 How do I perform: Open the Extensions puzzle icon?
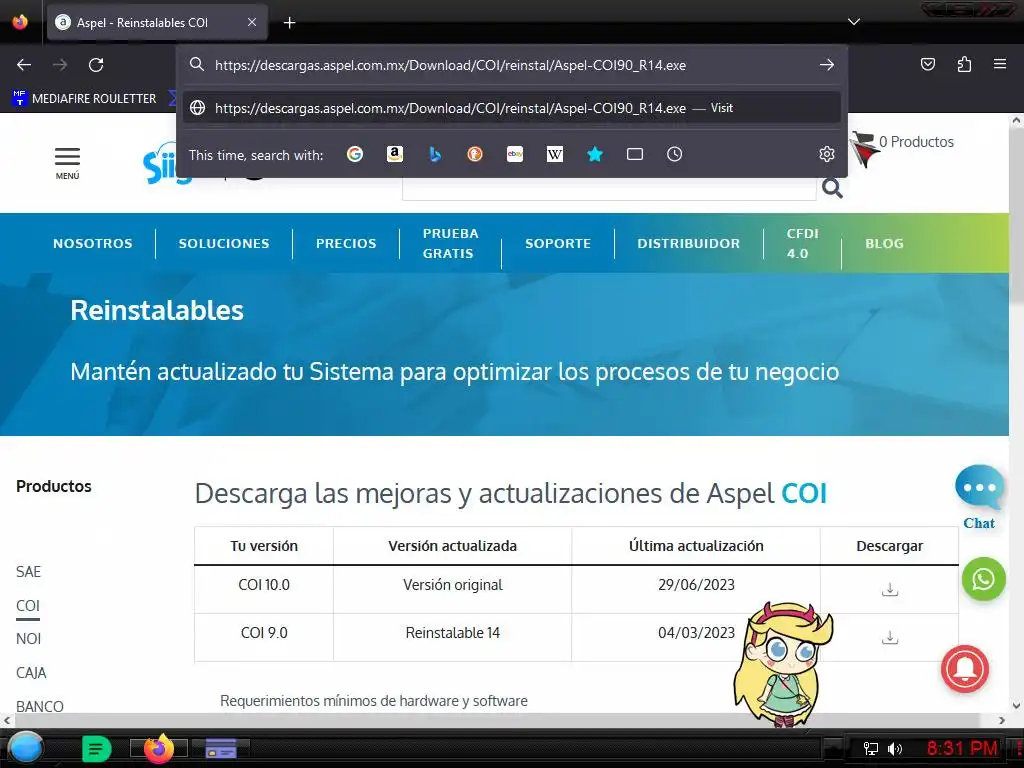pos(964,64)
